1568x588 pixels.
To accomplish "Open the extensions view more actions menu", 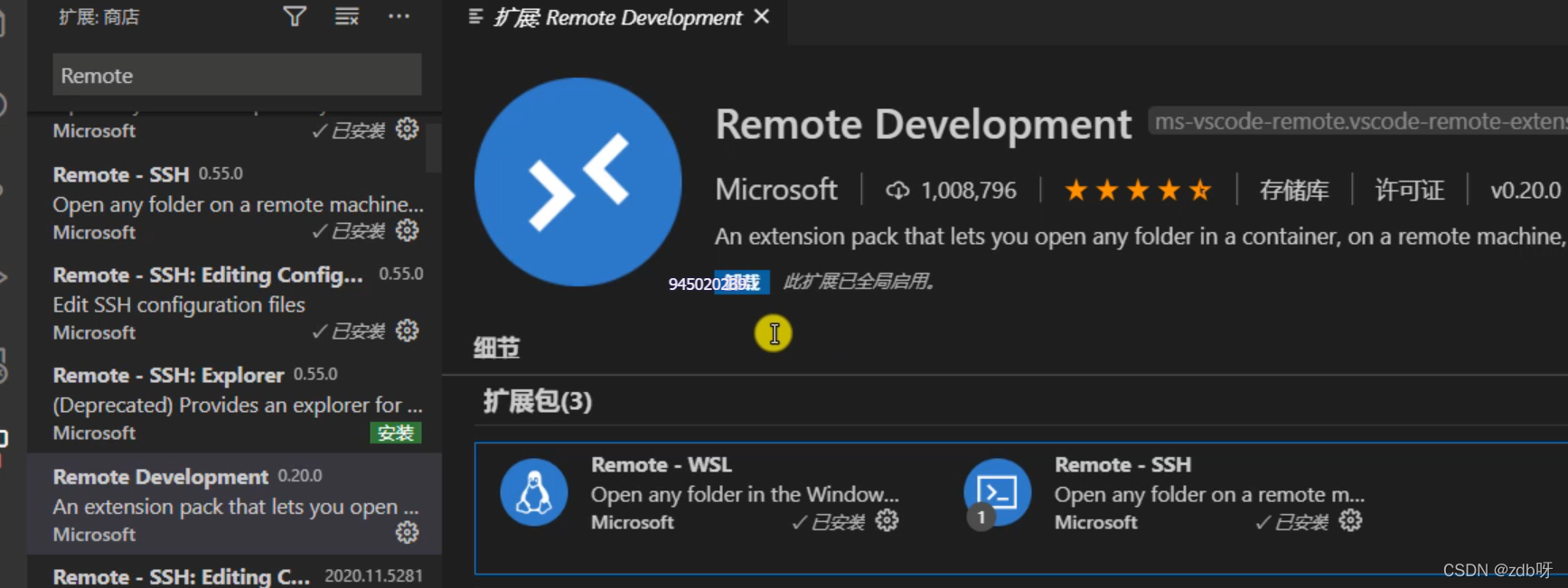I will (399, 16).
